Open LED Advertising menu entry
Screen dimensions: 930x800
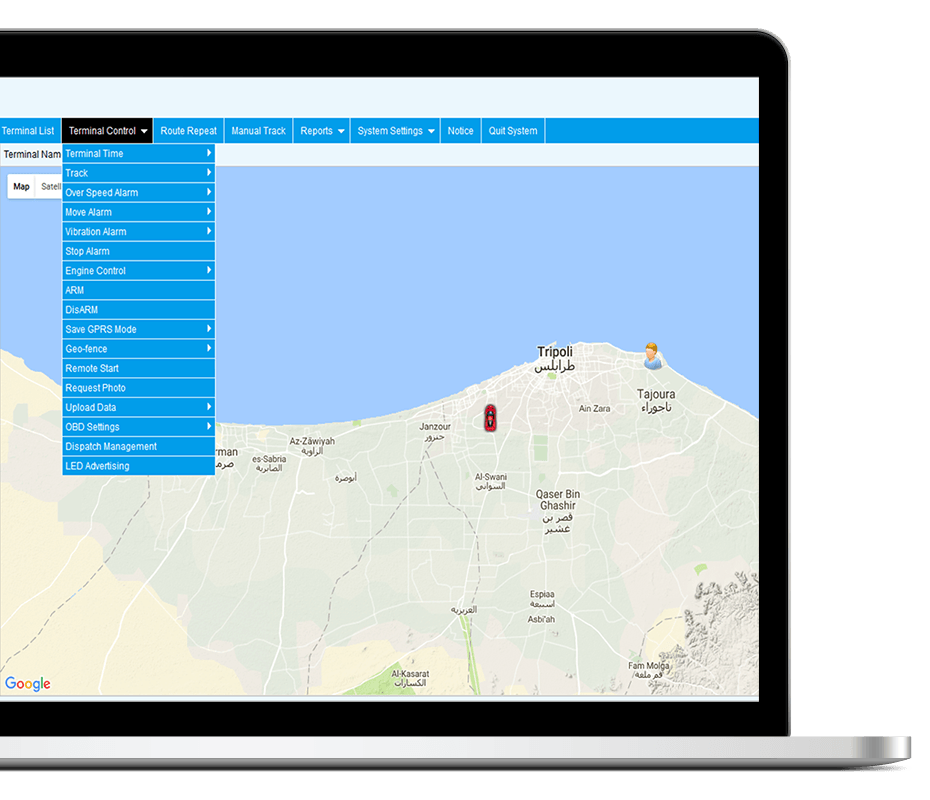point(138,466)
